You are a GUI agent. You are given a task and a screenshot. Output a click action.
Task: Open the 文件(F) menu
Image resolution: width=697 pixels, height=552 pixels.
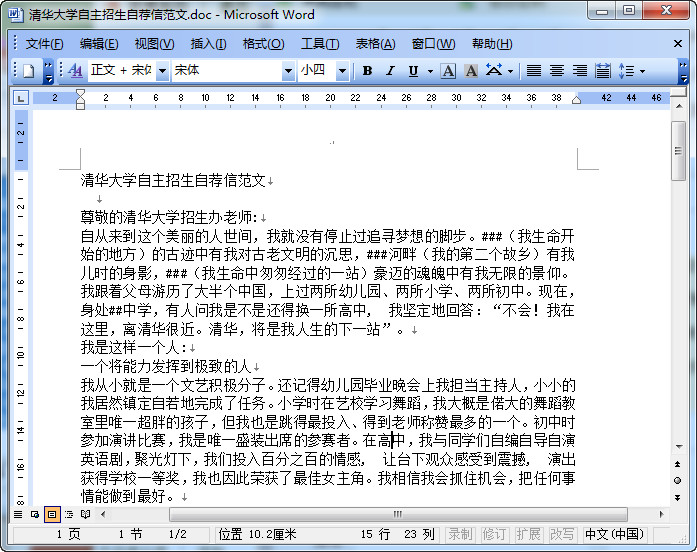coord(44,44)
